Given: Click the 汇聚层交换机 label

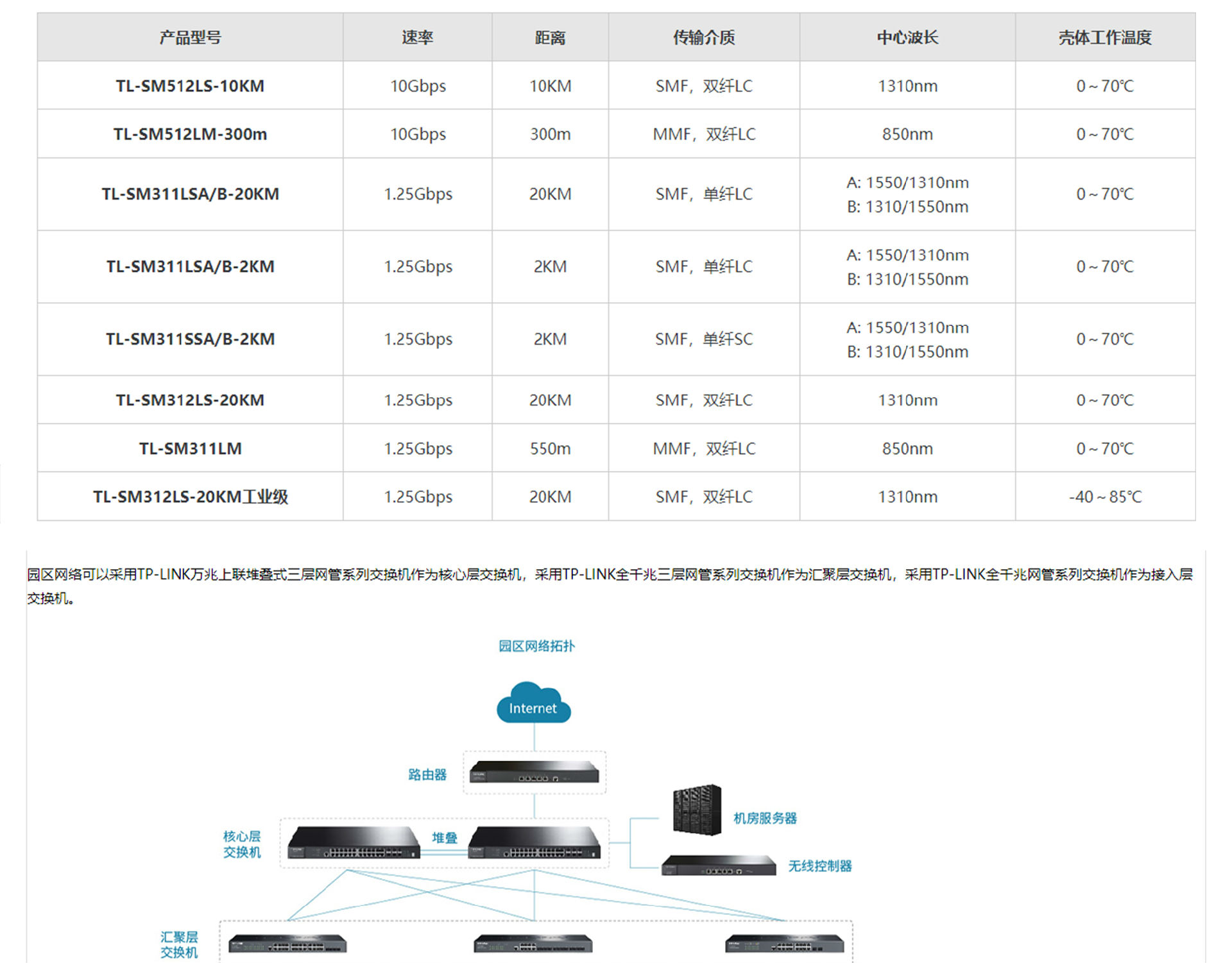Looking at the screenshot, I should [179, 944].
